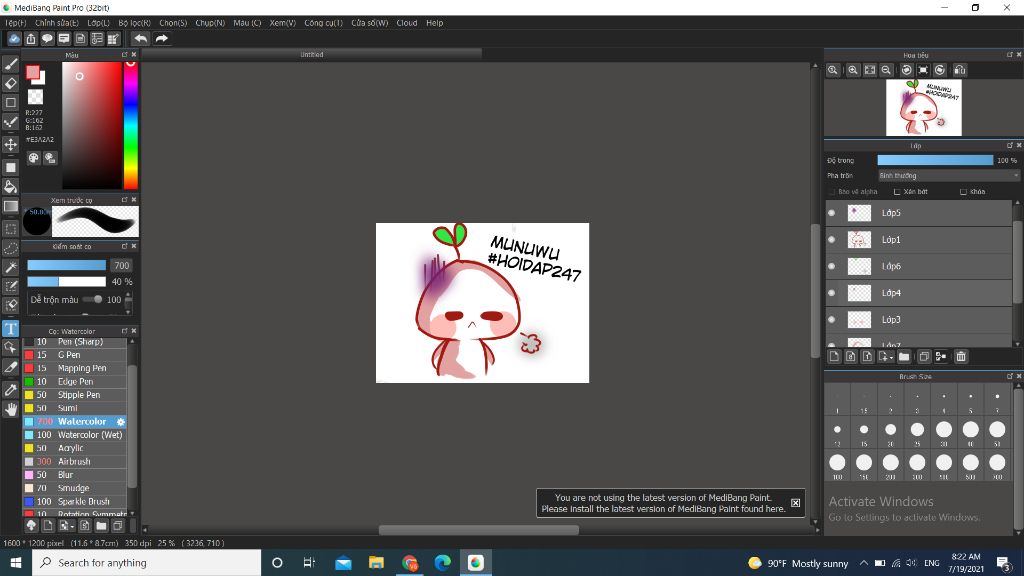Click Zoom In in the navigator panel

click(x=853, y=70)
